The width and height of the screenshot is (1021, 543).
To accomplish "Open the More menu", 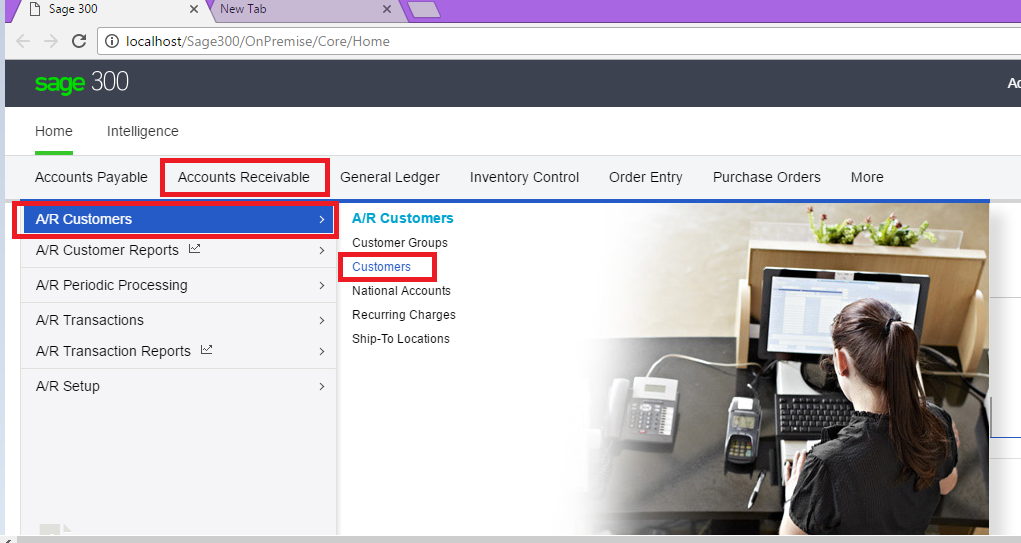I will (867, 177).
